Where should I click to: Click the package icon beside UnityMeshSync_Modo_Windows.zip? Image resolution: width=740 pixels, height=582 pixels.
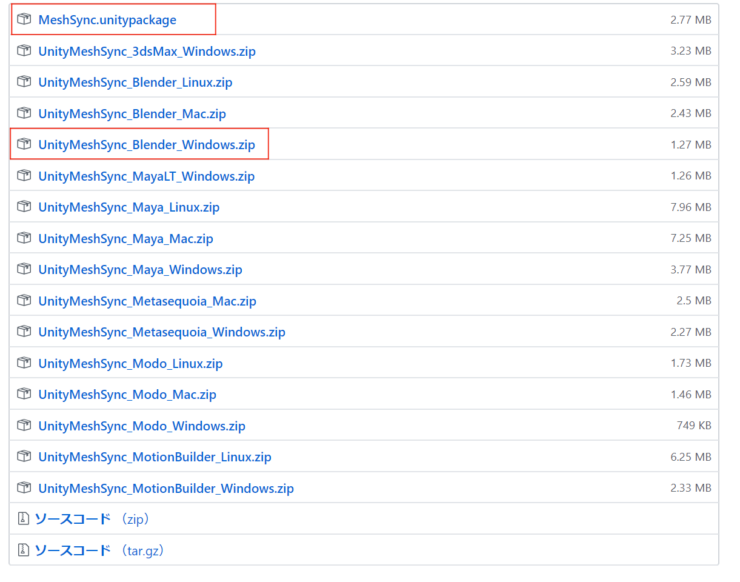(x=24, y=426)
